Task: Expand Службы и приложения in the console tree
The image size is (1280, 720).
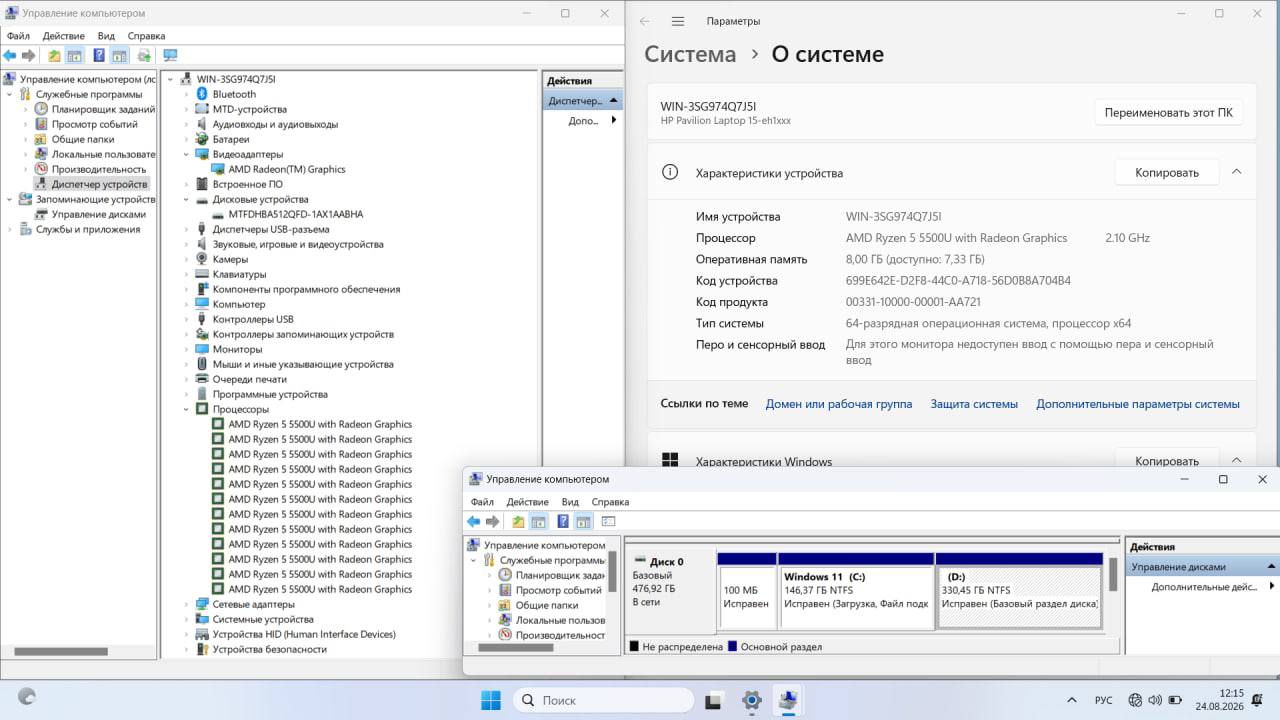Action: pos(10,229)
